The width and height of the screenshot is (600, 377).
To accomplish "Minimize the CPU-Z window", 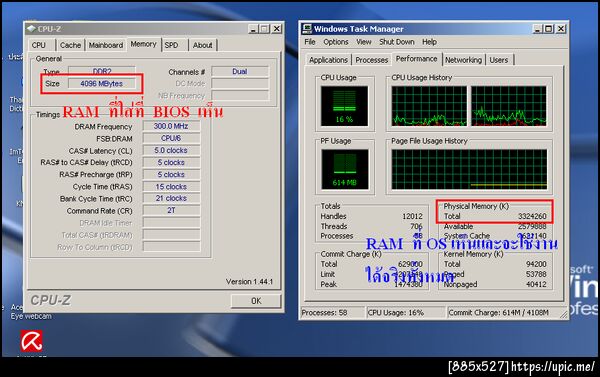I will pos(253,29).
